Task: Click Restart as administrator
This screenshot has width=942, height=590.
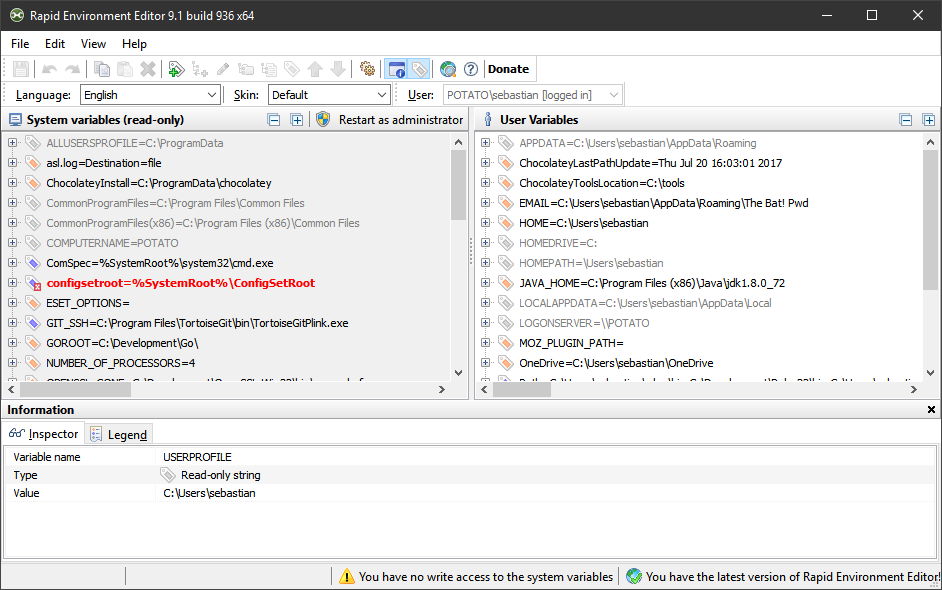Action: 401,120
